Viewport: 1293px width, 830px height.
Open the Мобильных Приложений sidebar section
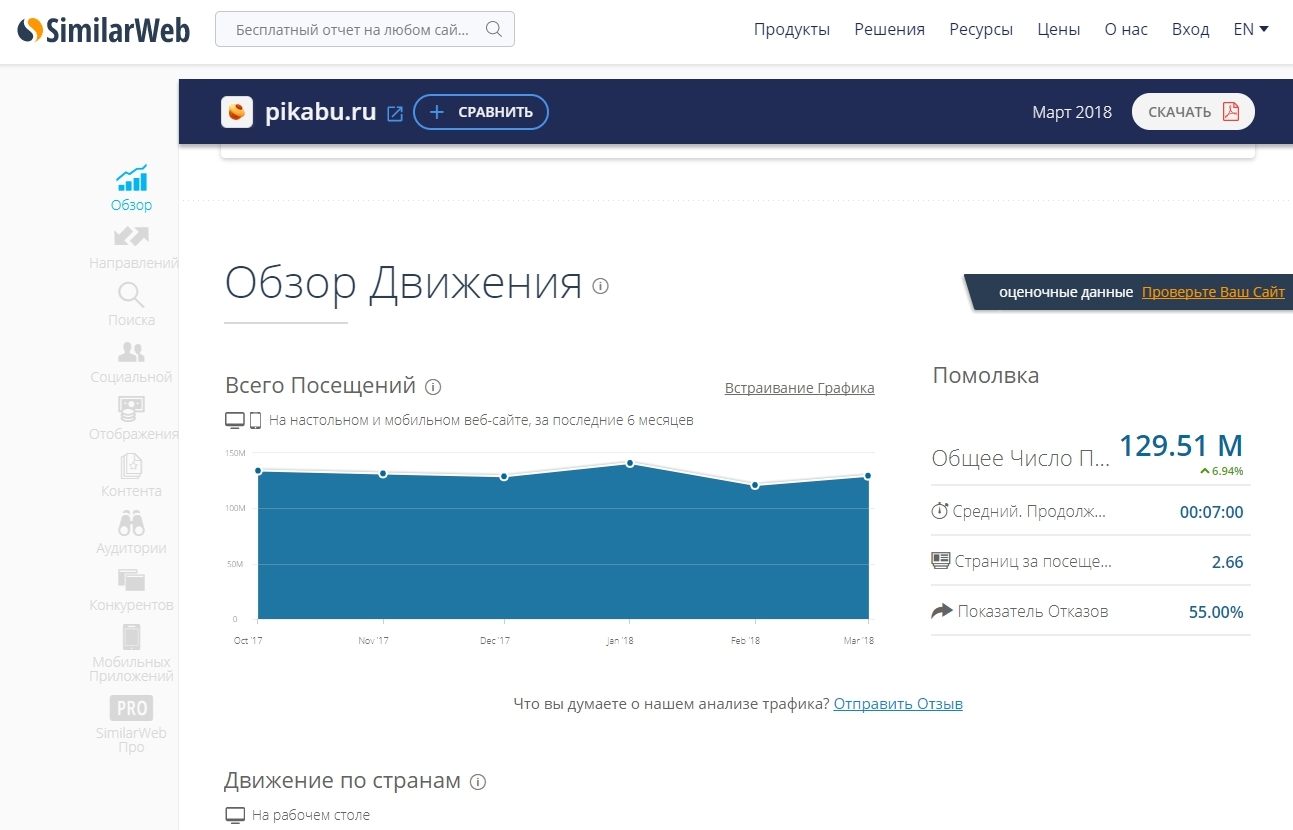coord(132,653)
